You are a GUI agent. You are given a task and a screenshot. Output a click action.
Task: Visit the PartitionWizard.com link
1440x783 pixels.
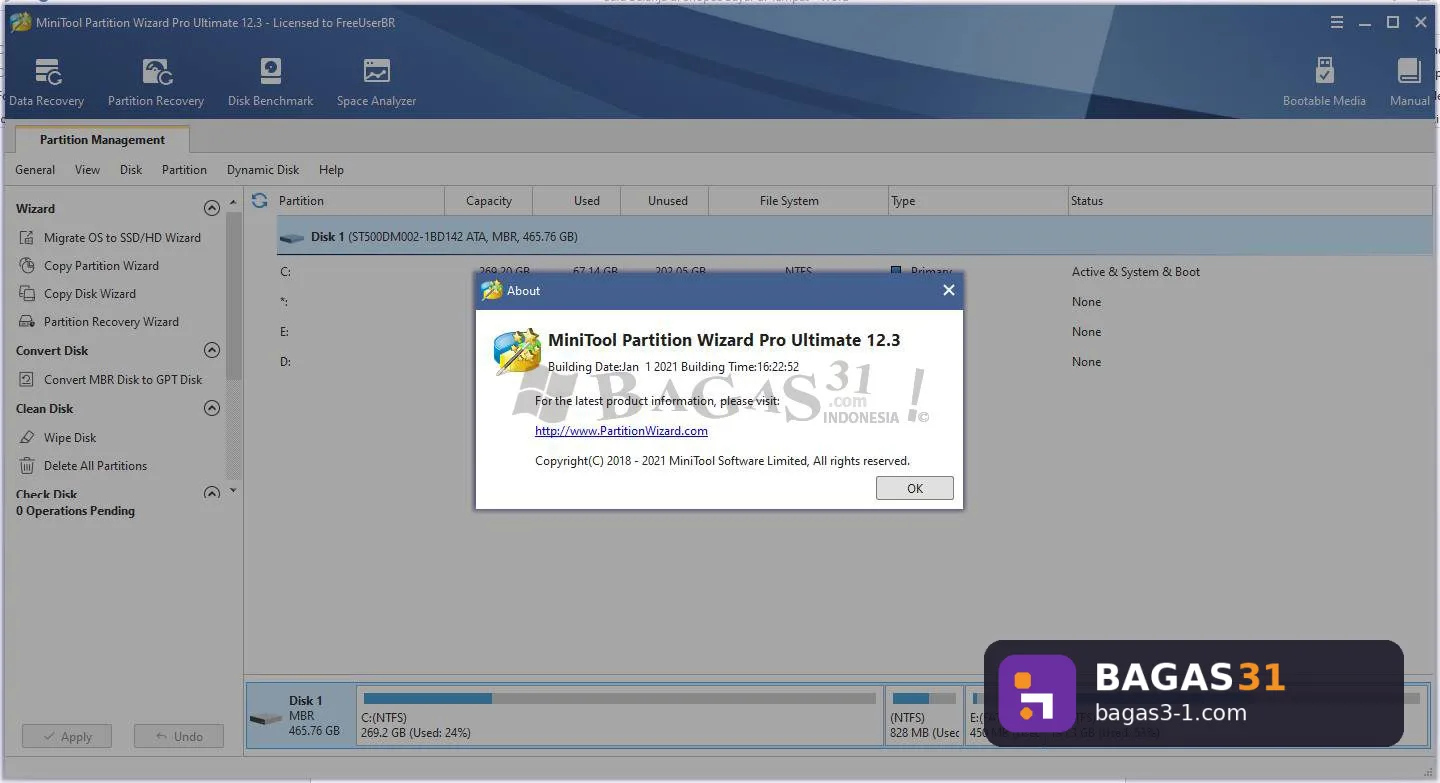(x=621, y=431)
